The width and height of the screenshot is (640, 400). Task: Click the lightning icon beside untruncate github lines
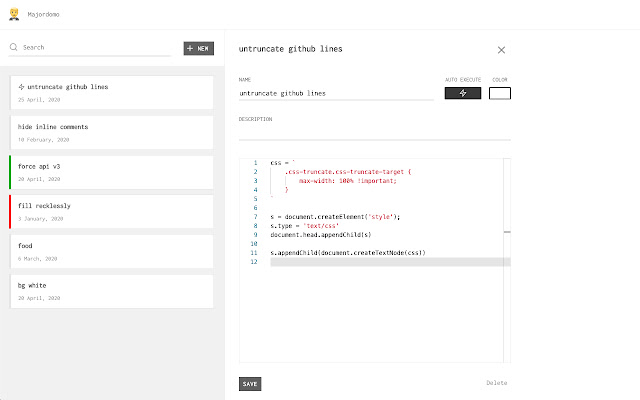pos(22,87)
